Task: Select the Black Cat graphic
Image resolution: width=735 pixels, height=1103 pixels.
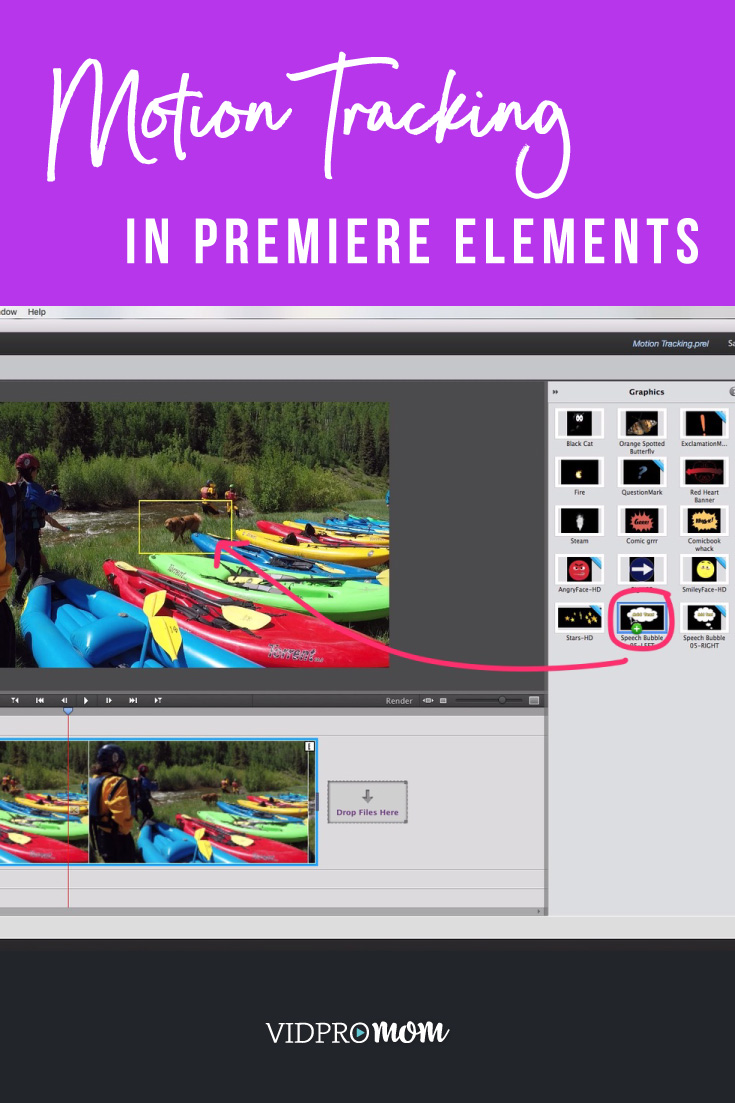Action: [x=580, y=424]
